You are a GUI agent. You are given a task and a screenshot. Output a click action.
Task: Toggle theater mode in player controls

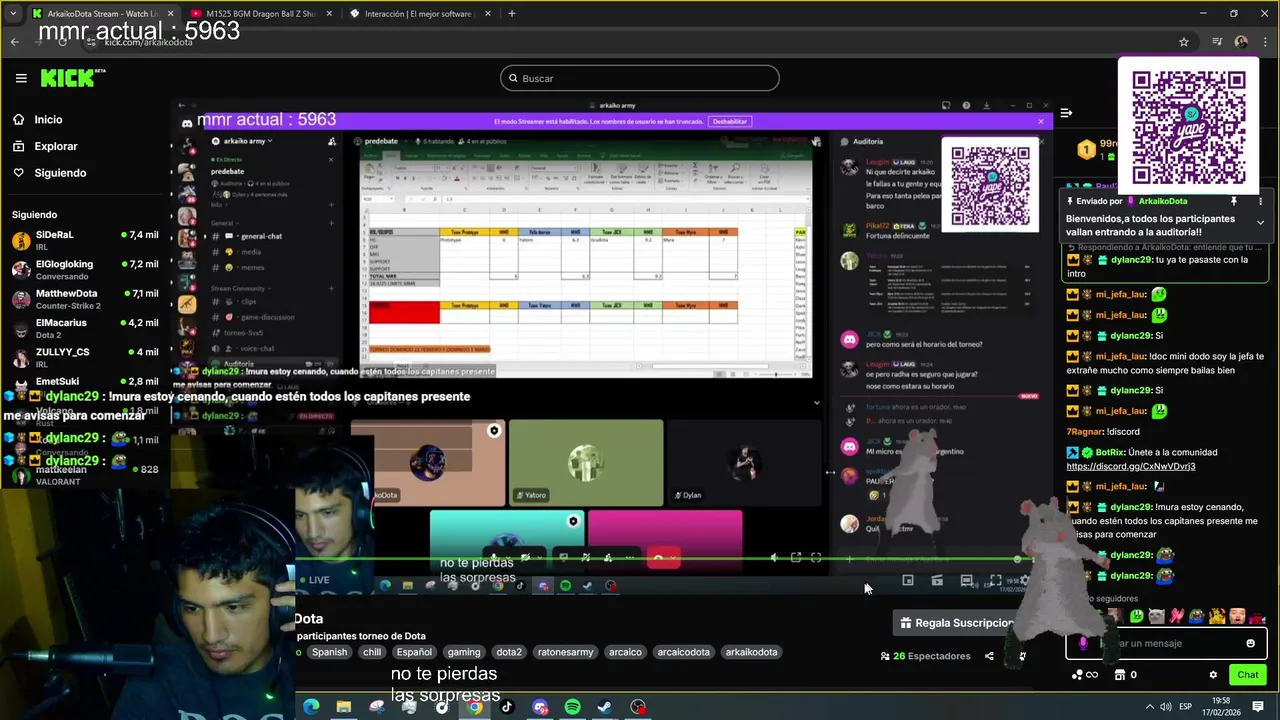966,580
